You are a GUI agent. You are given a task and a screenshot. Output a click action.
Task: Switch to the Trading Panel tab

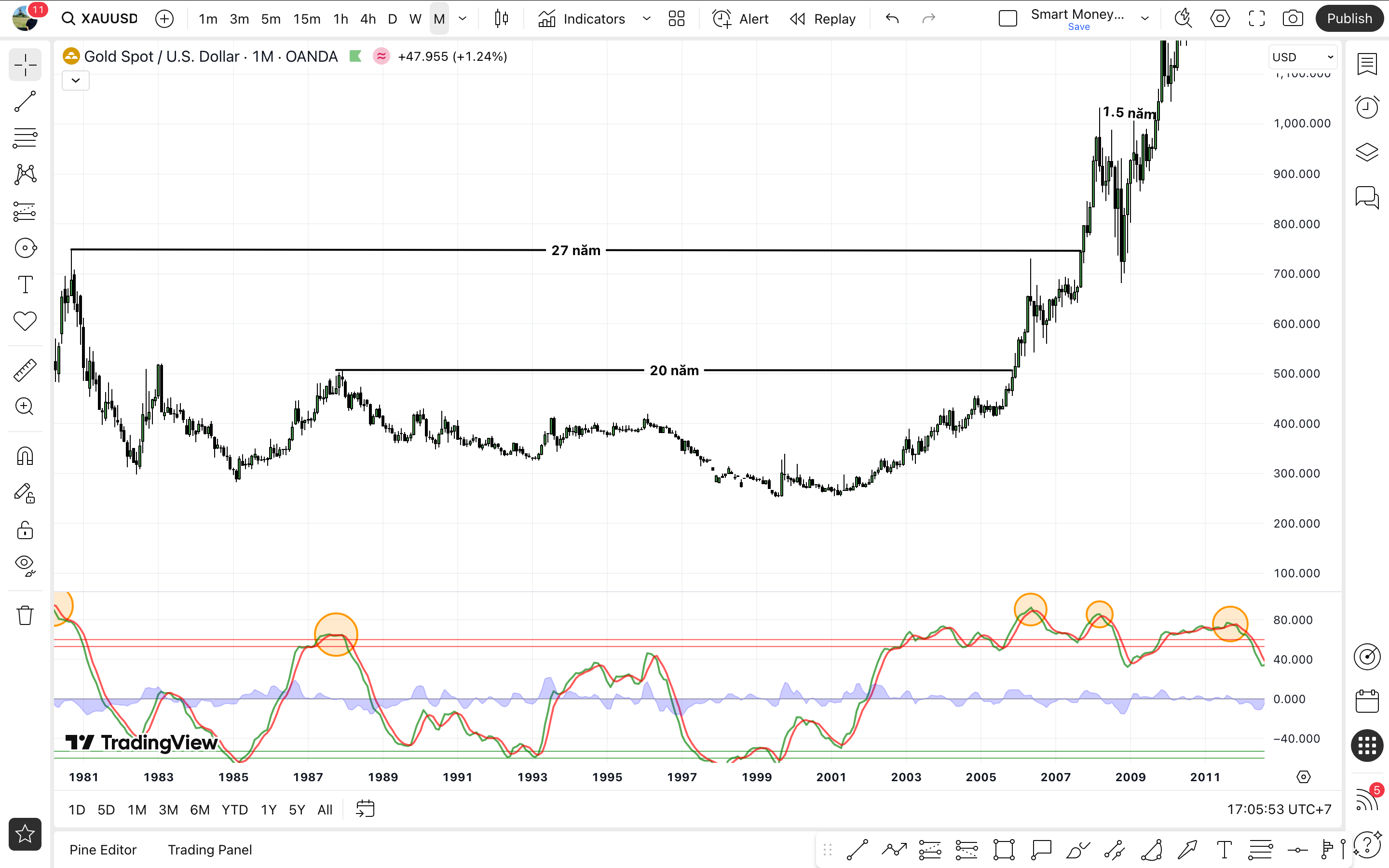(x=209, y=850)
